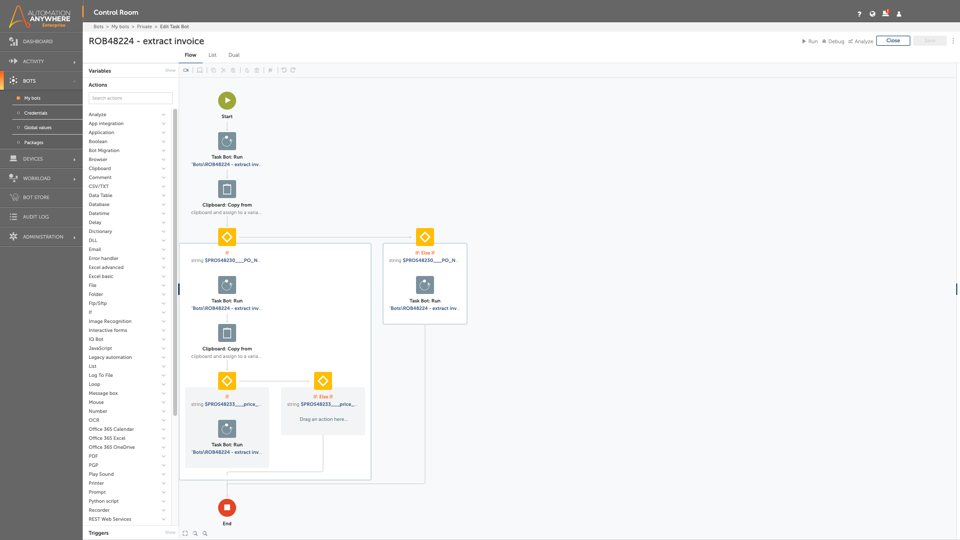Click the fit-to-screen icon below canvas

click(185, 533)
